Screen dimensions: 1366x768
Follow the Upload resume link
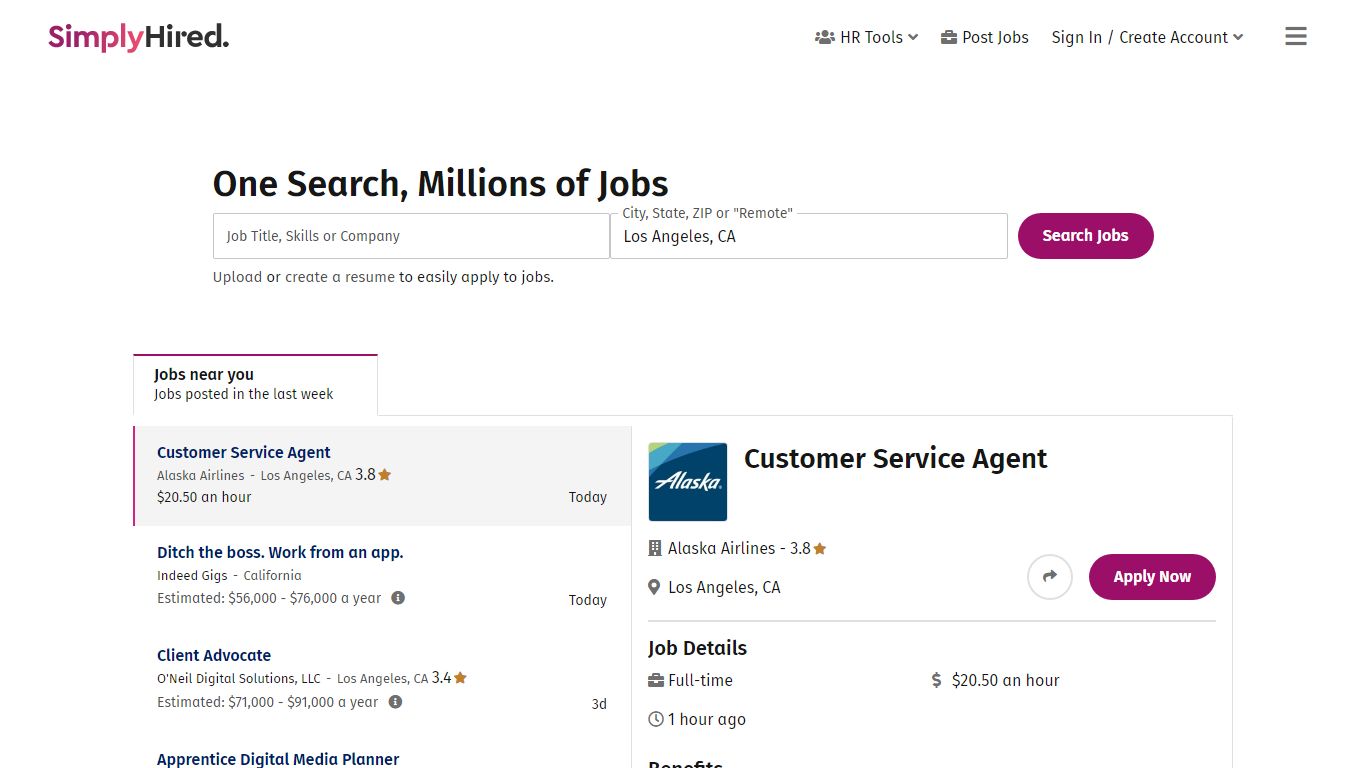click(237, 277)
